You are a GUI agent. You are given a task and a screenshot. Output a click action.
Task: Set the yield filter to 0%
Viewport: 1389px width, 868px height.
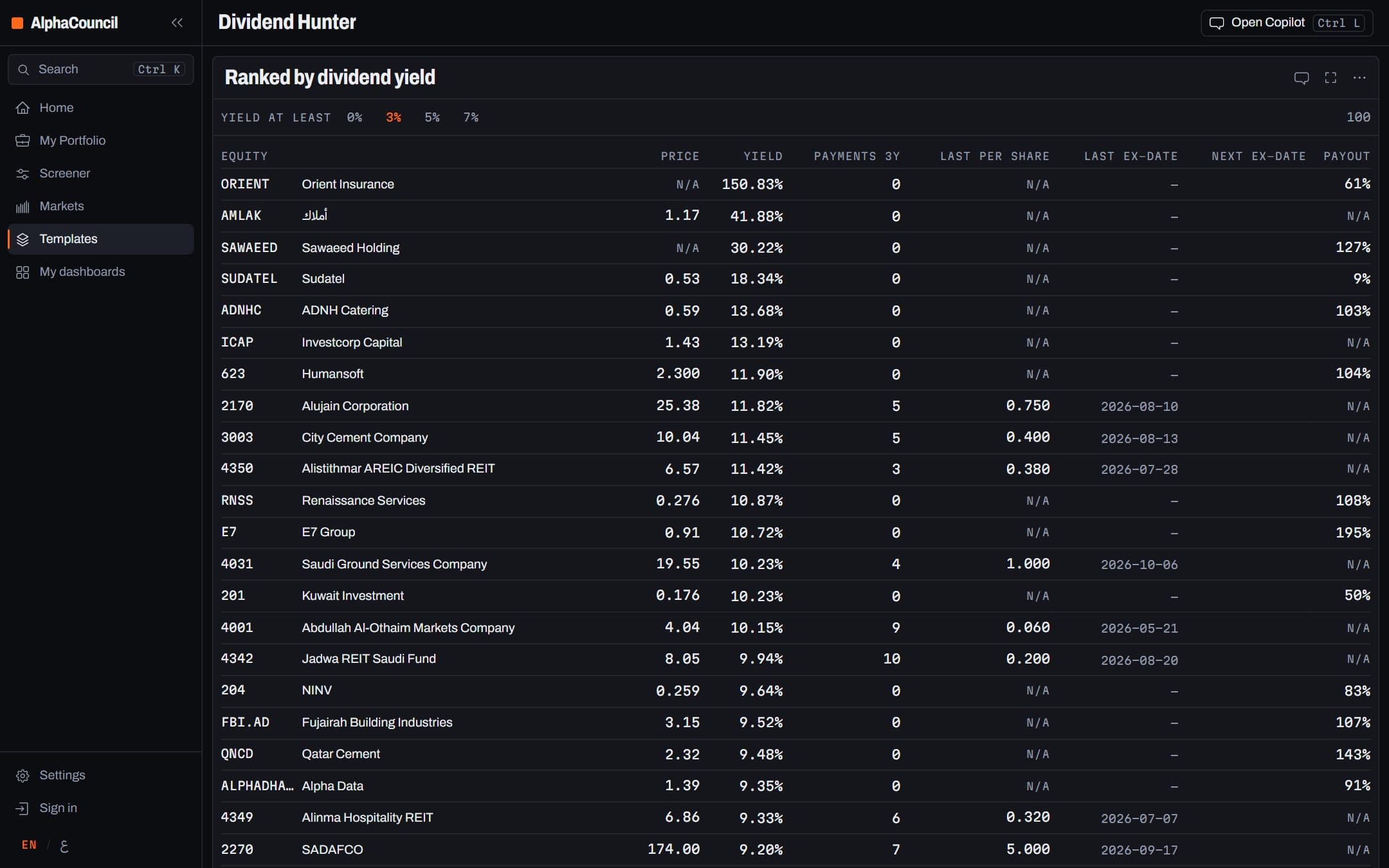354,117
